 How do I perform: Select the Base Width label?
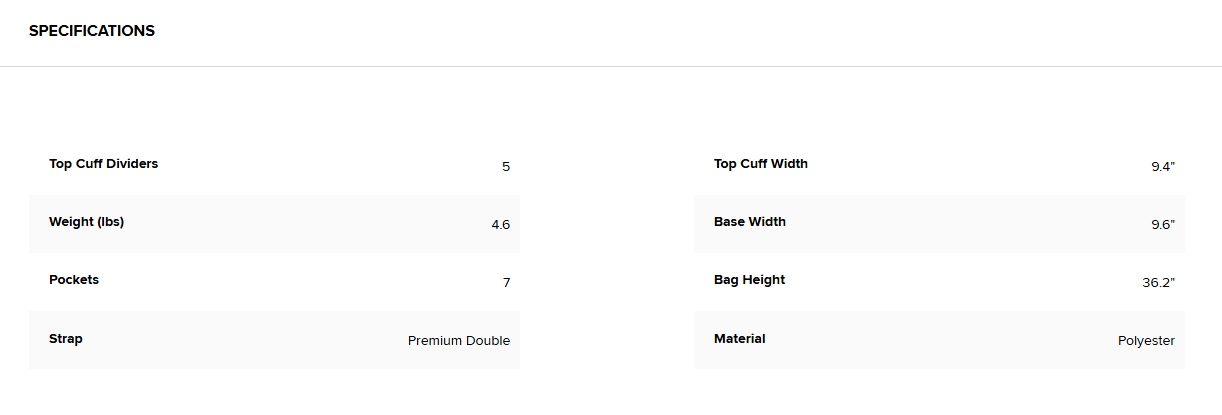(x=750, y=222)
